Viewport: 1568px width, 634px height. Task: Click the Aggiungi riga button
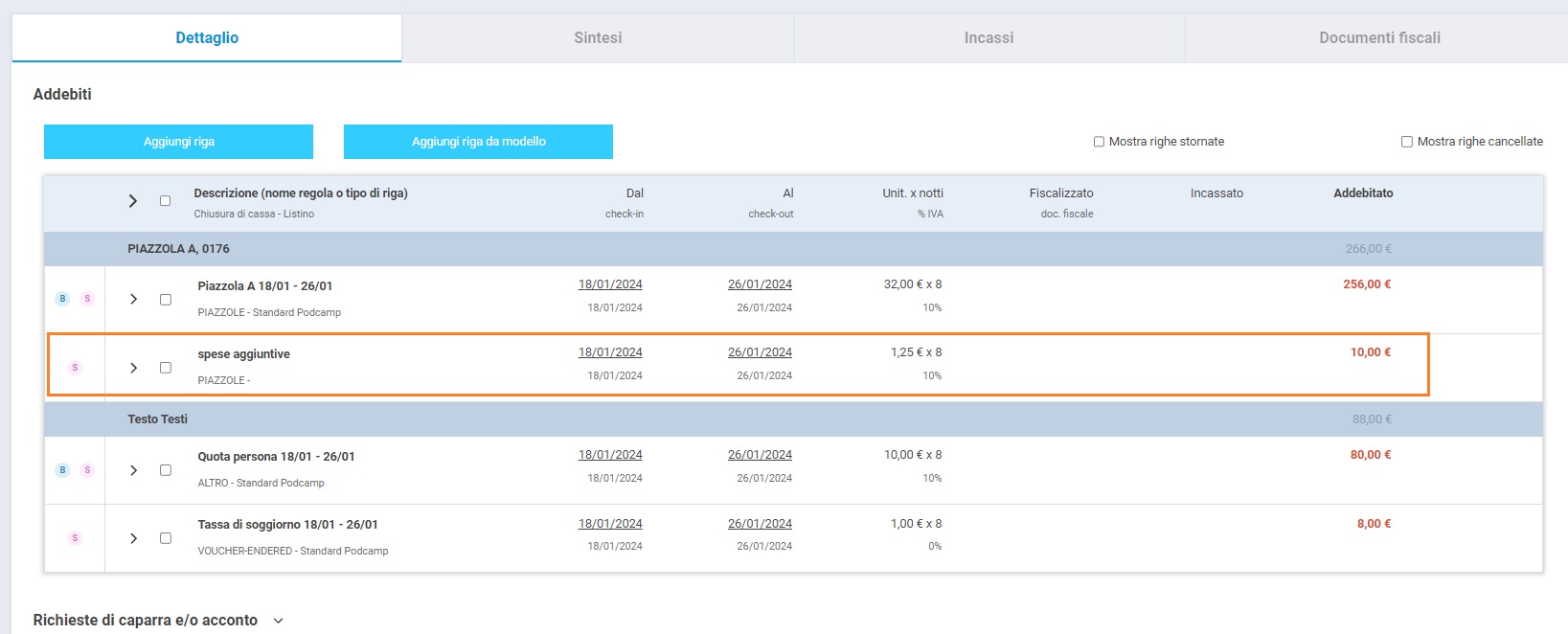pyautogui.click(x=178, y=142)
